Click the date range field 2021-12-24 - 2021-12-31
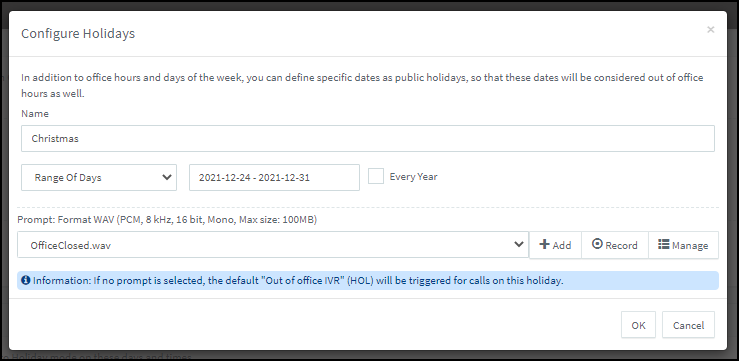Screen dimensions: 739x361 point(274,178)
